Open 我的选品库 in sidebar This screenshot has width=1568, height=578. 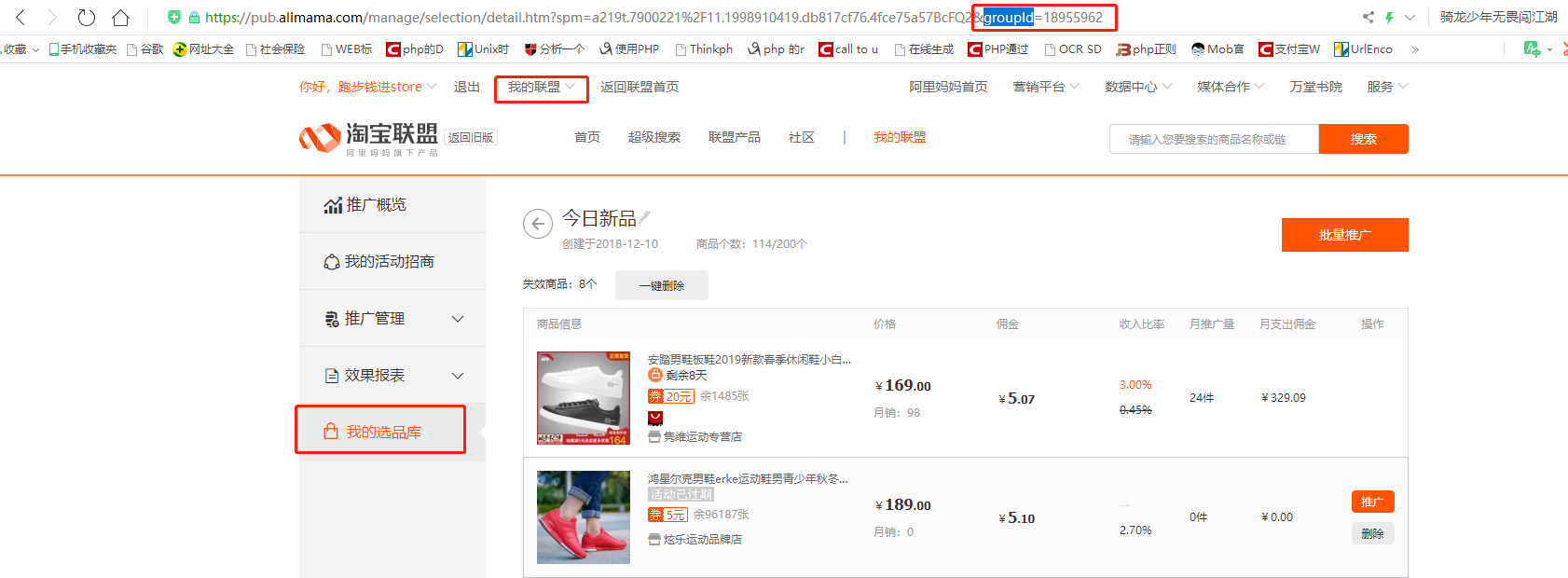392,432
